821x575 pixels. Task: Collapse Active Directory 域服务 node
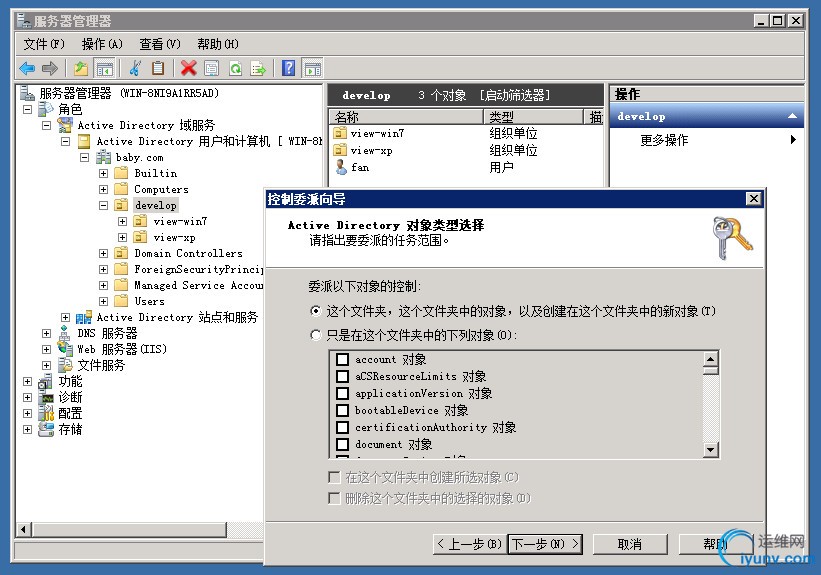[47, 126]
